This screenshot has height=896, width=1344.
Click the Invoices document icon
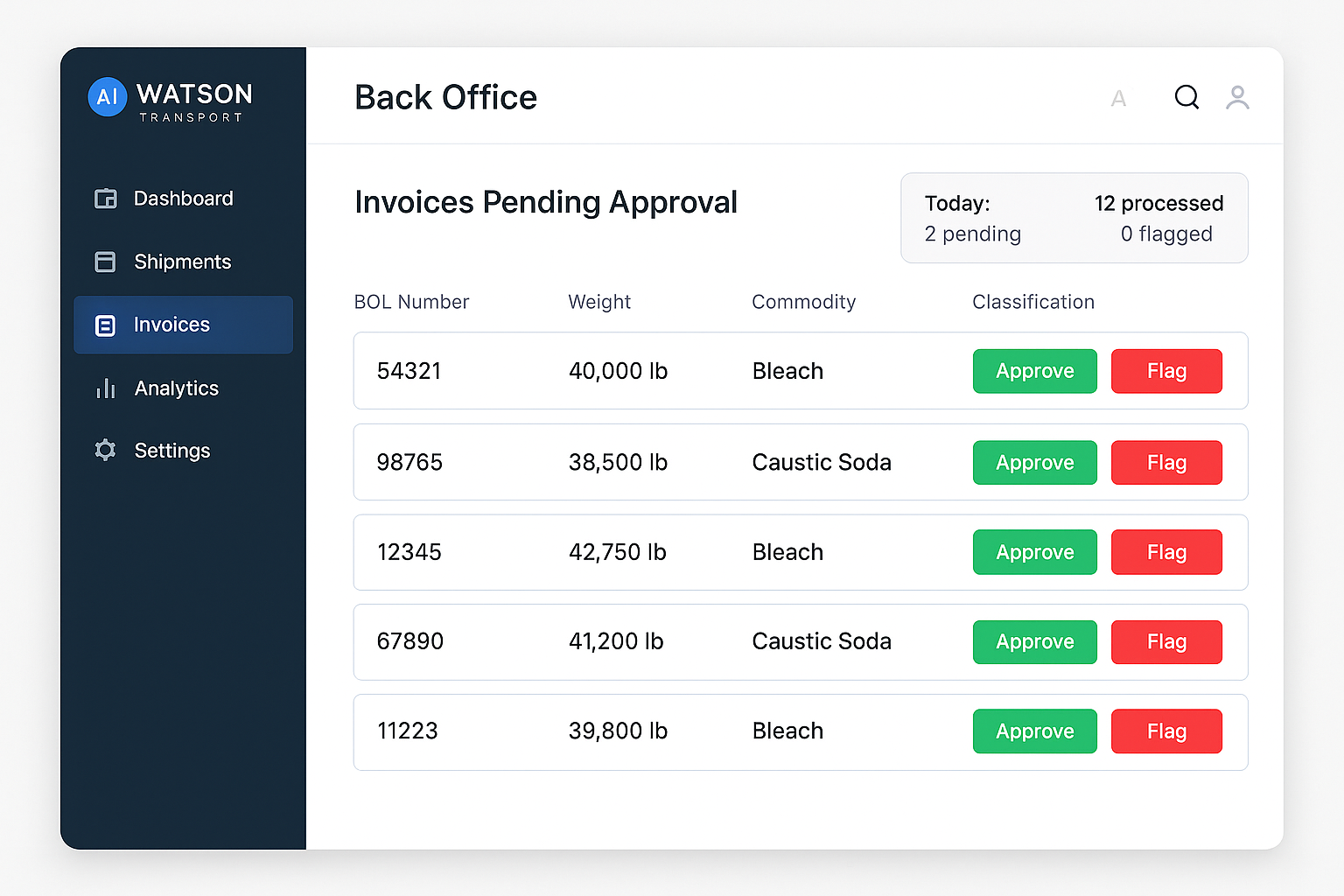[x=105, y=325]
